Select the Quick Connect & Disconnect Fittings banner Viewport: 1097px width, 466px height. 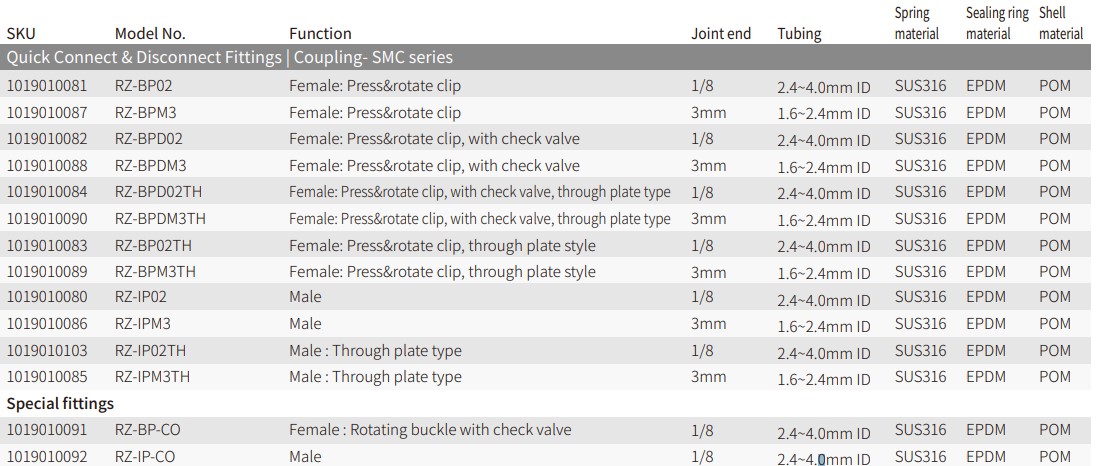click(x=546, y=57)
